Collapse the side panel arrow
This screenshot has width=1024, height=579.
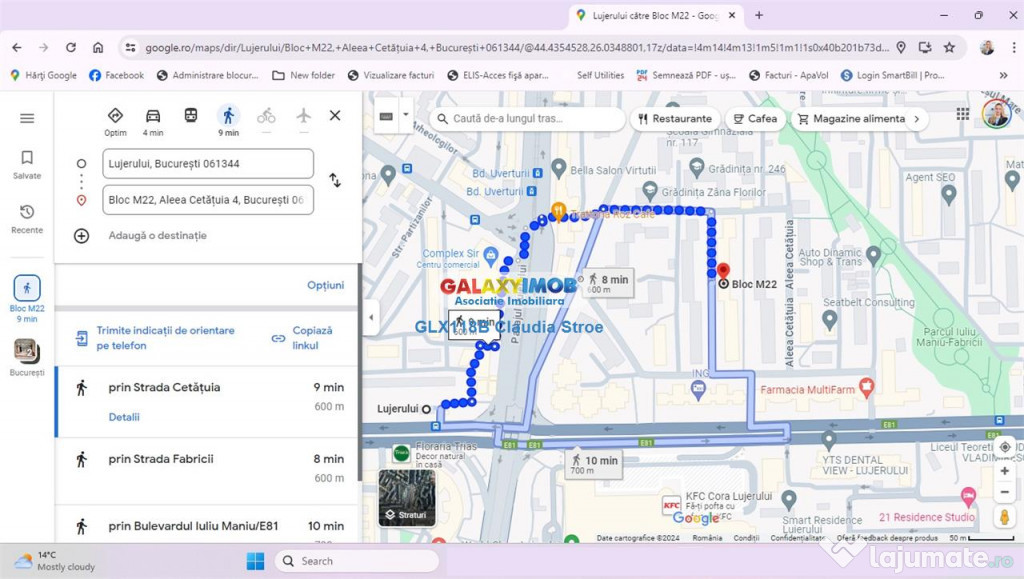click(x=371, y=318)
